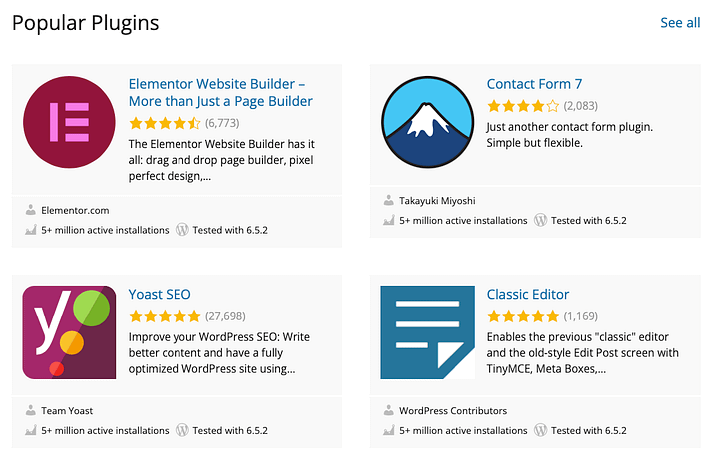Viewport: 713px width, 462px height.
Task: Click the WordPress logo next to Elementor's Tested with 6.5.2
Action: 182,230
